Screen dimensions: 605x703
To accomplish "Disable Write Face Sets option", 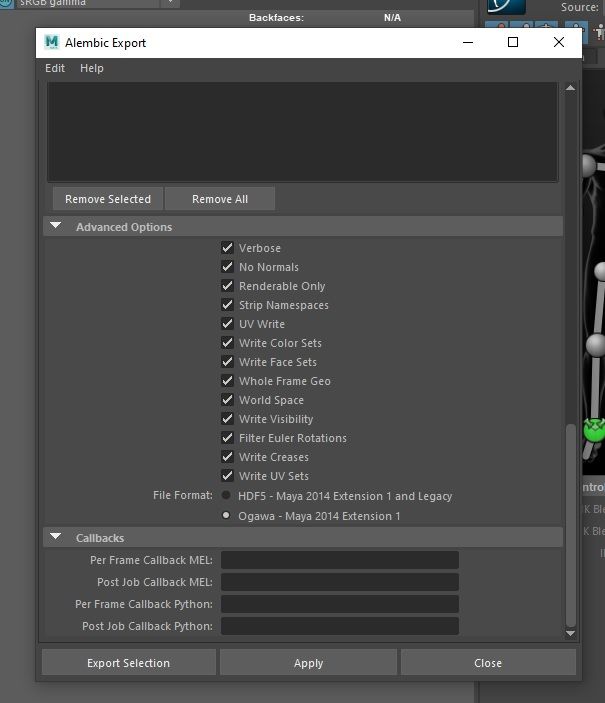I will tap(227, 362).
